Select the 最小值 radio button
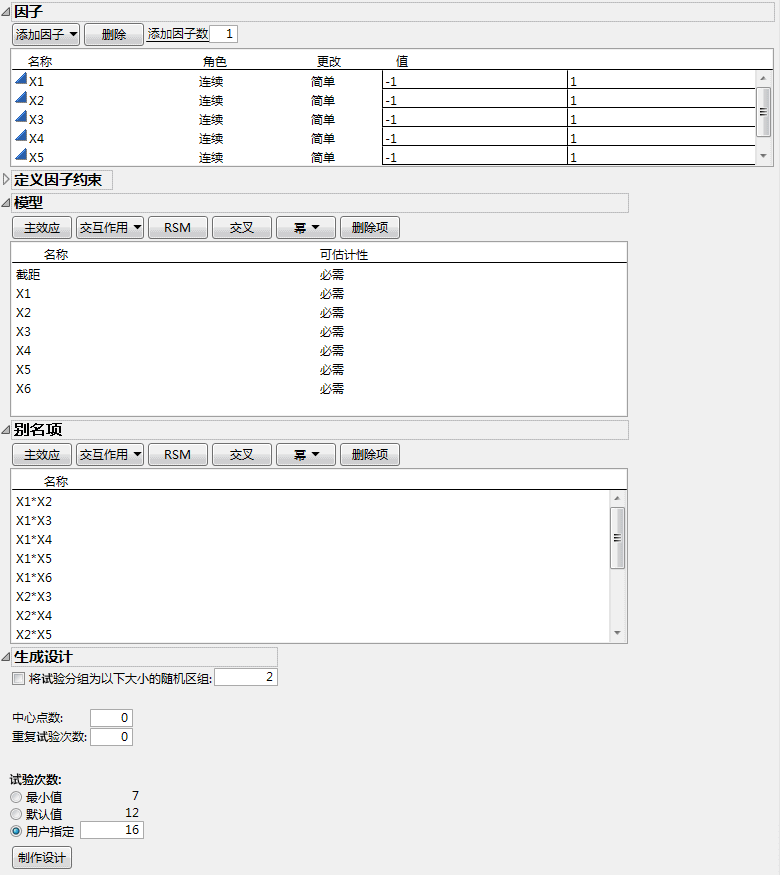 coord(16,797)
